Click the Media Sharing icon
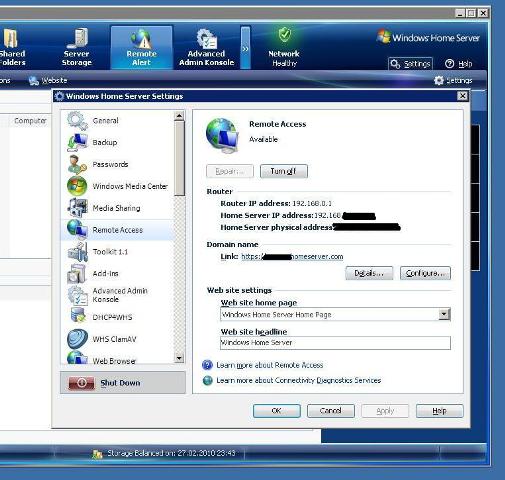 (x=77, y=208)
